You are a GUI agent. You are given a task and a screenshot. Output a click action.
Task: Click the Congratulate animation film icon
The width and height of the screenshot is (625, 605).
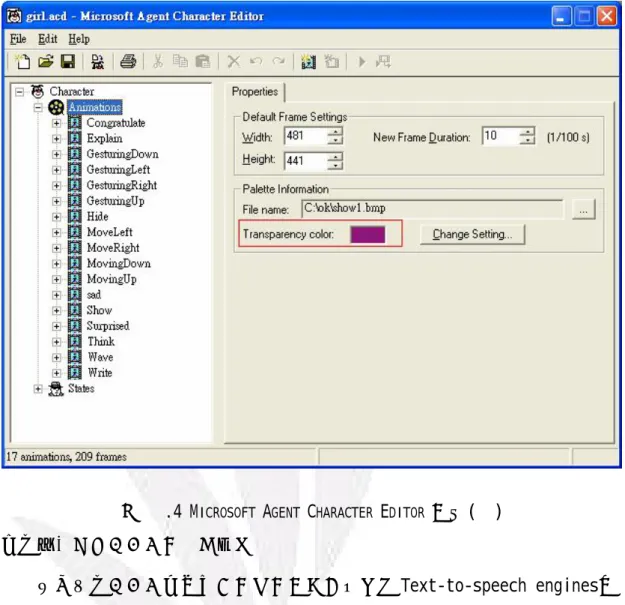[75, 123]
